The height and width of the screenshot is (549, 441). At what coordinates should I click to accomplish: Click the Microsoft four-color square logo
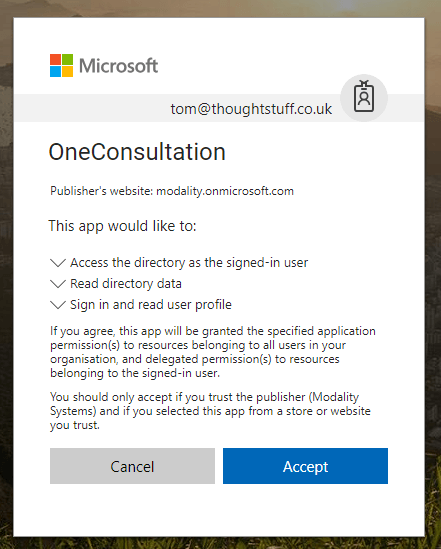[61, 65]
